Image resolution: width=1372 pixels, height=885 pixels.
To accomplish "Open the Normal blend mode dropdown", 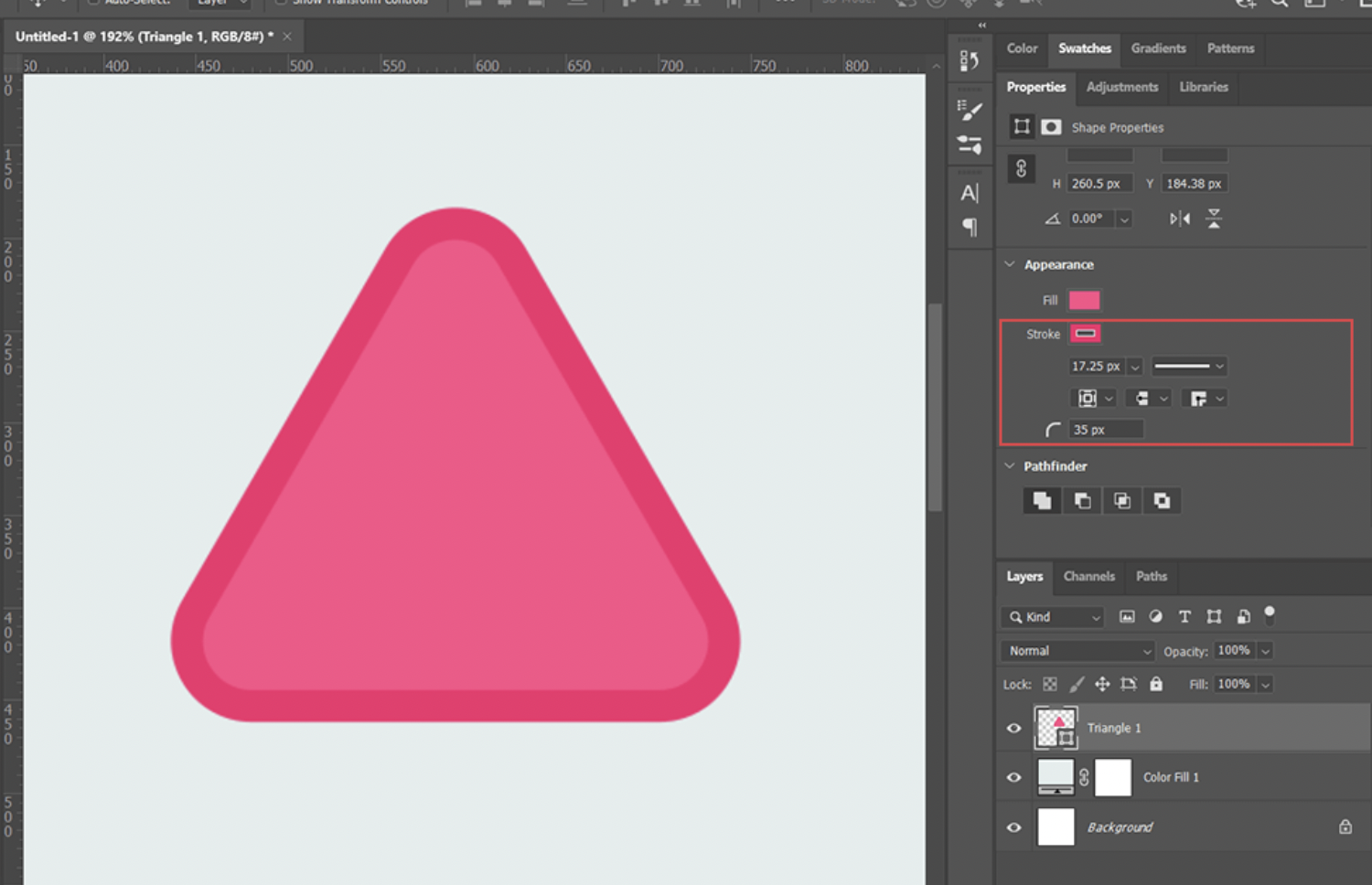I will coord(1078,651).
